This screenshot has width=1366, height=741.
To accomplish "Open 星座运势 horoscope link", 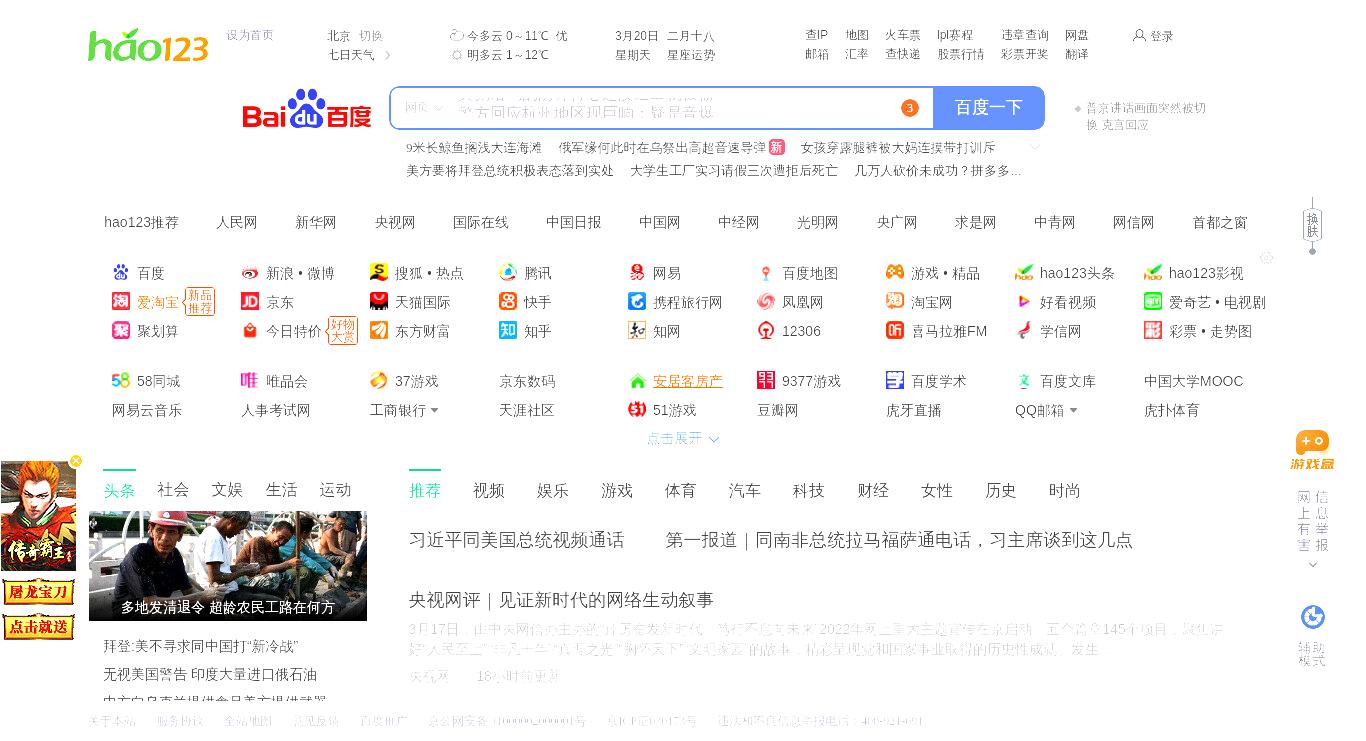I will click(x=691, y=55).
